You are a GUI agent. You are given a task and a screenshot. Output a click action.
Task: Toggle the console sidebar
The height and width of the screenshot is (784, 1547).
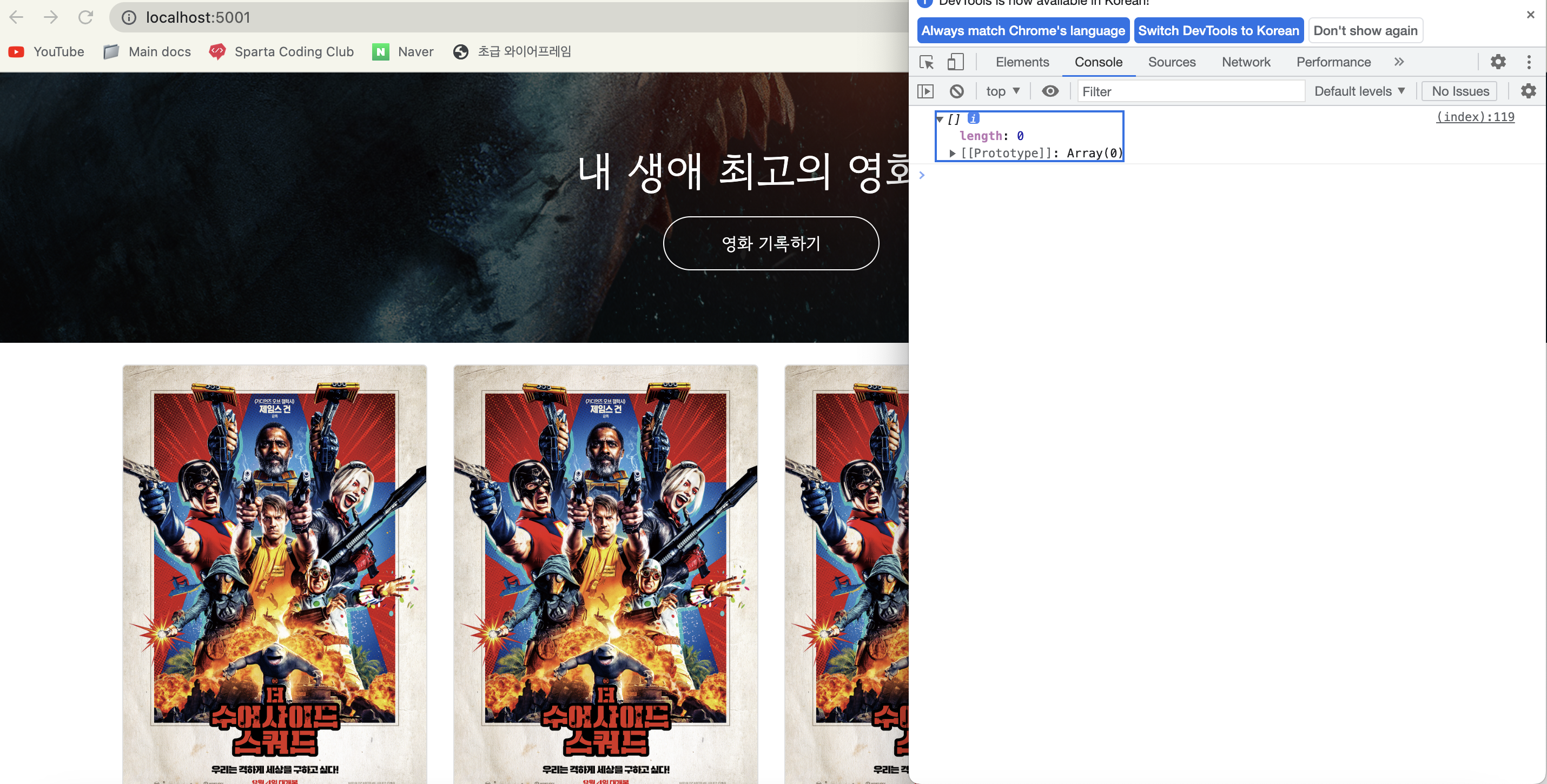tap(925, 91)
